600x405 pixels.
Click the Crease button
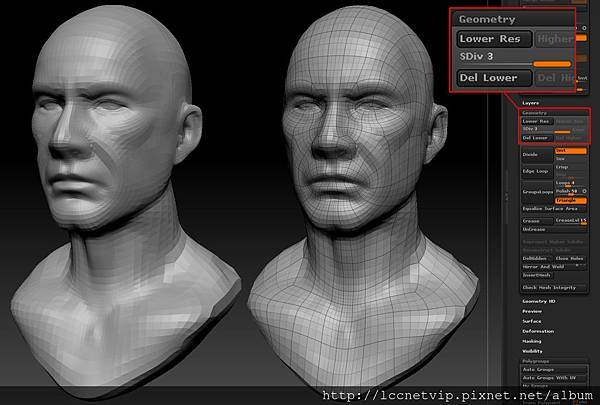pyautogui.click(x=537, y=221)
